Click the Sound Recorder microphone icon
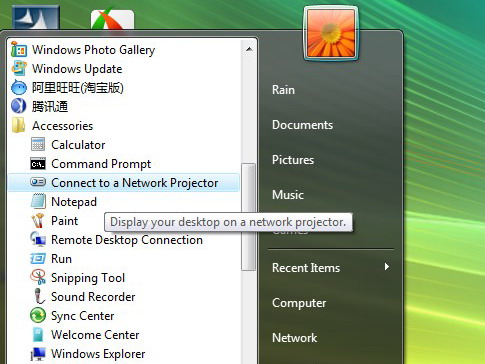The height and width of the screenshot is (364, 485). [39, 296]
